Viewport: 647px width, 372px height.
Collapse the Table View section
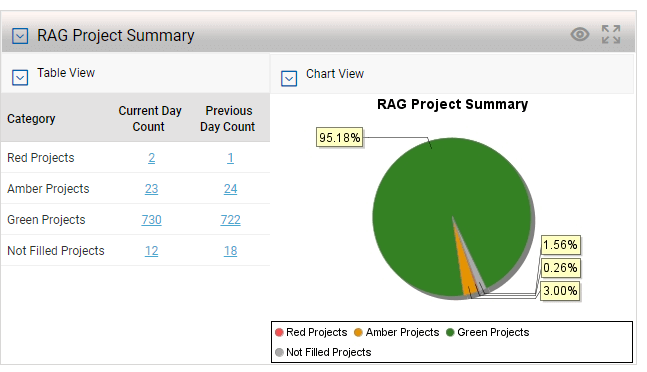tap(20, 77)
